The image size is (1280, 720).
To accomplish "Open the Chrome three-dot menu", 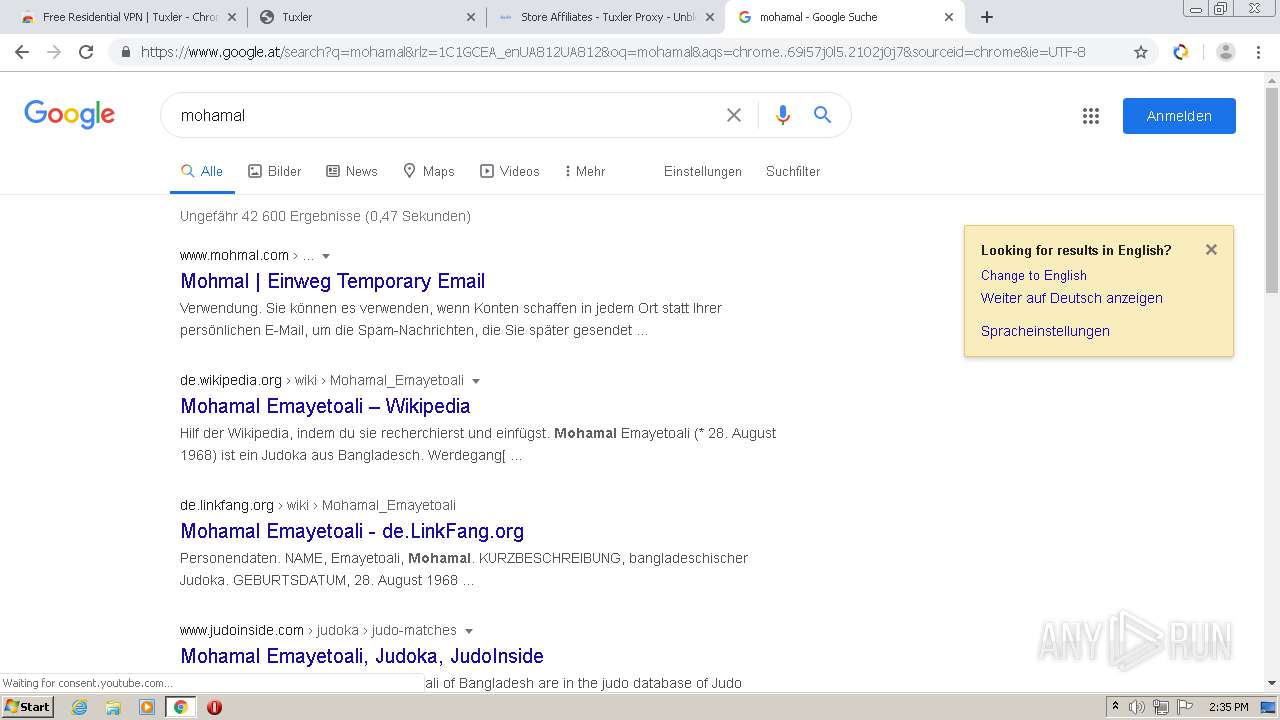I will 1258,52.
